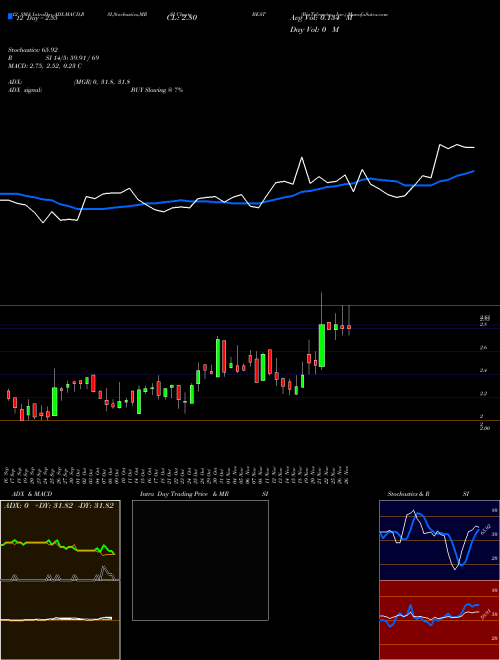Click the "SI 14/3: 59.91 / 69" value

72,58
